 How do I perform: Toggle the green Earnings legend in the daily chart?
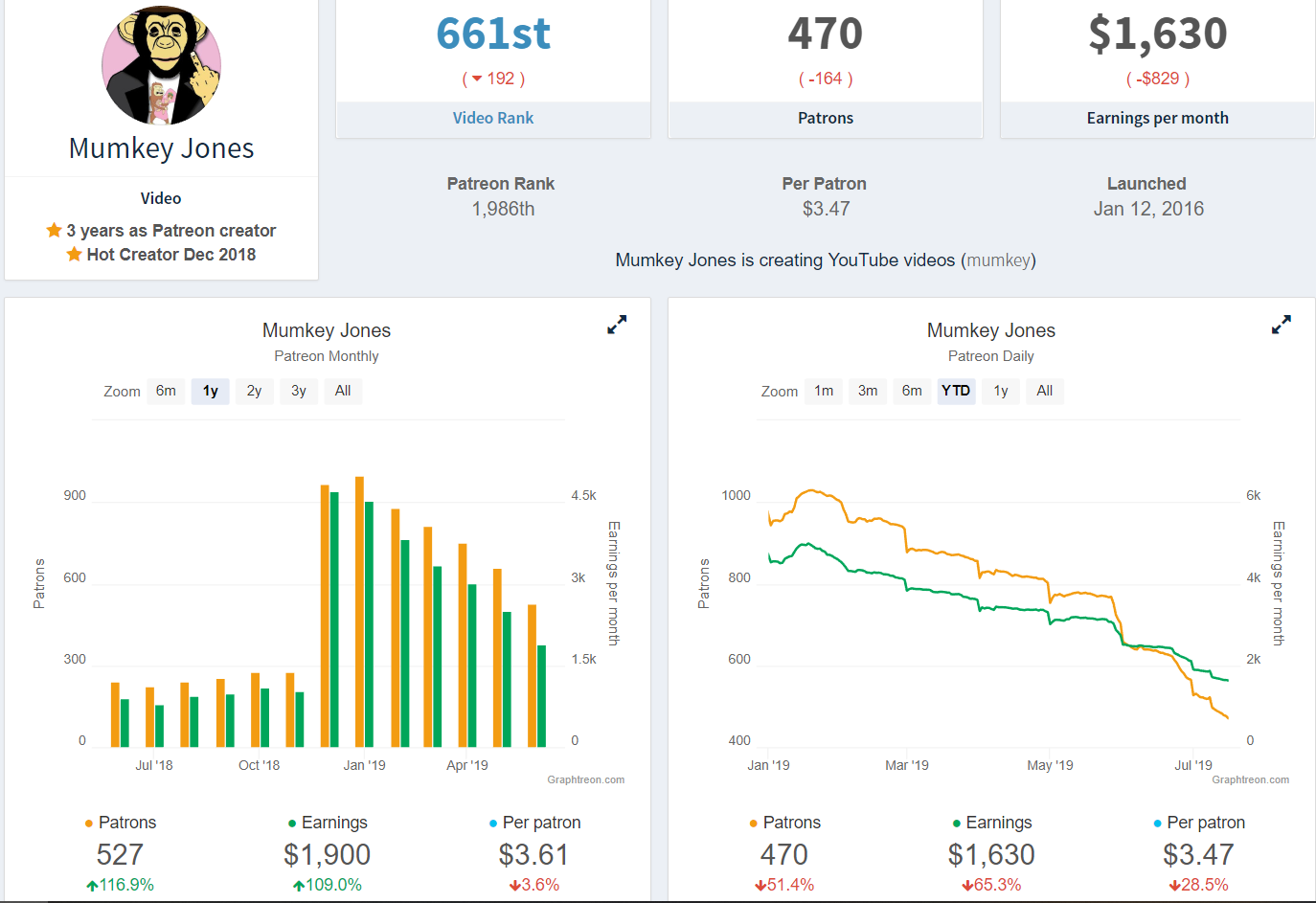coord(992,823)
